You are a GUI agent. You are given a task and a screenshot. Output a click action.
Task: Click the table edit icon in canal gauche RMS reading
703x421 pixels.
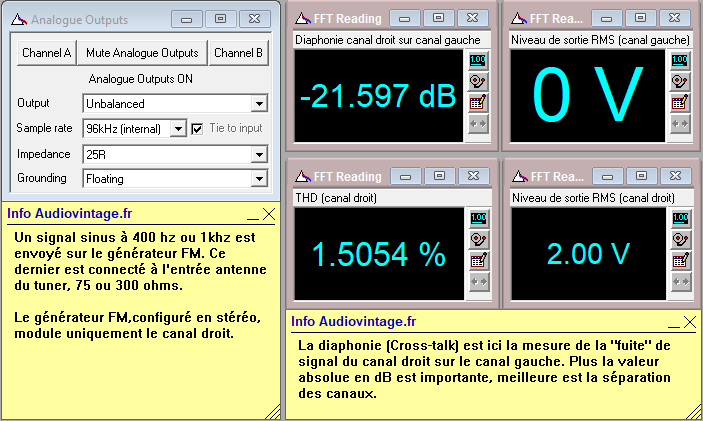(680, 103)
